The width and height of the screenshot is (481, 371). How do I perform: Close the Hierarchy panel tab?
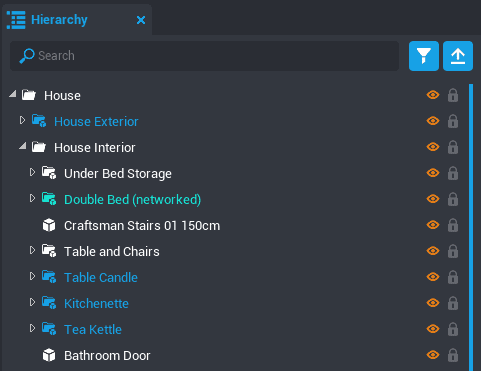(x=141, y=20)
